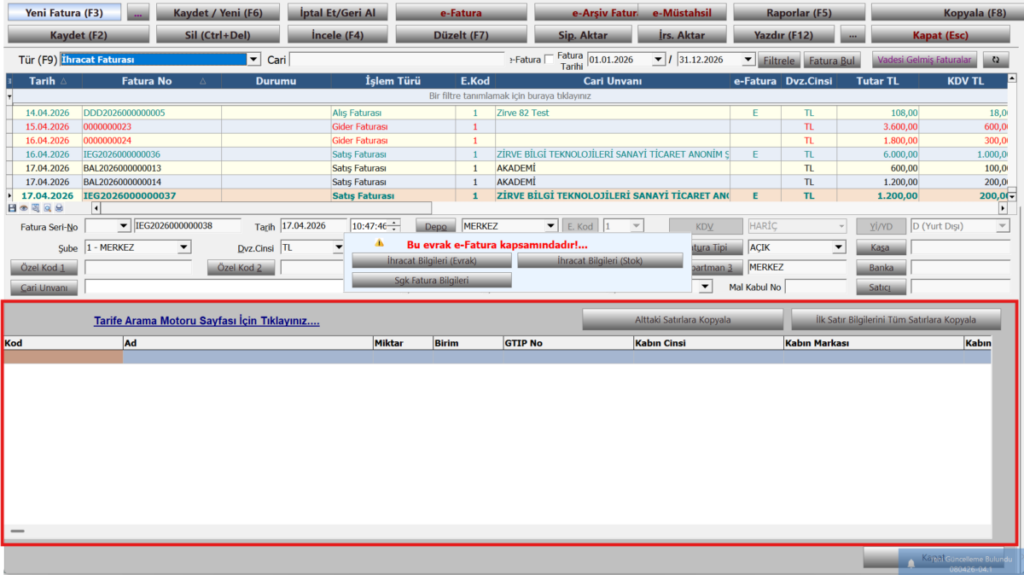Click the grid horizontal scroll right arrow
The height and width of the screenshot is (575, 1024).
coord(1003,208)
